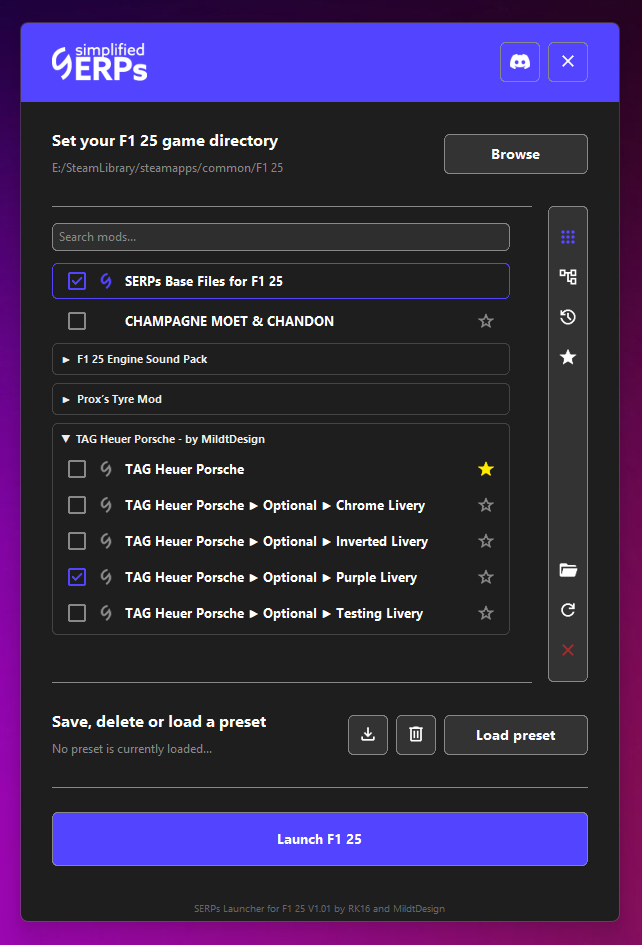Save preset with download icon
This screenshot has height=945, width=642.
click(368, 735)
